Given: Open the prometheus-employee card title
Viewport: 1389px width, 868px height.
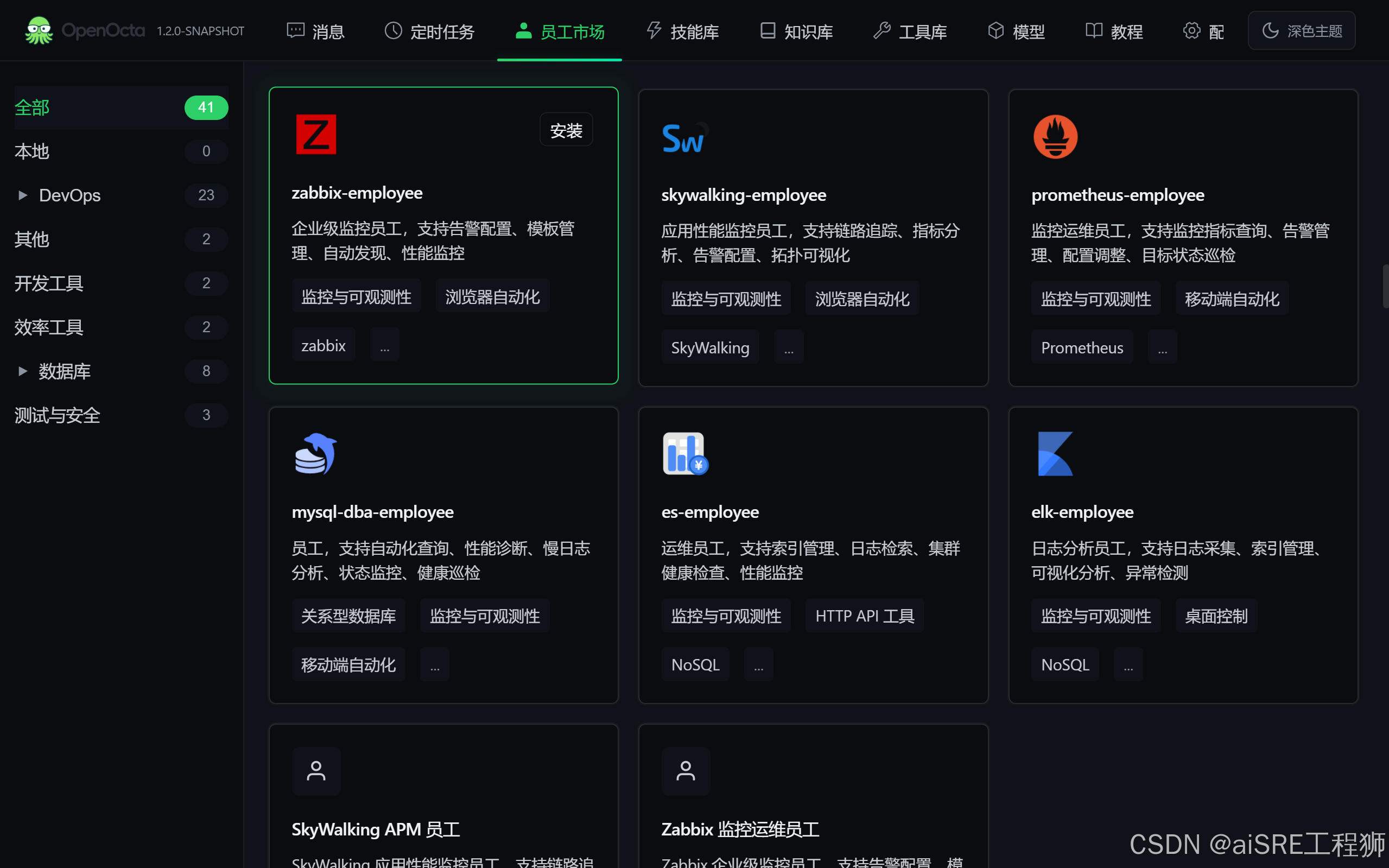Looking at the screenshot, I should [1118, 195].
